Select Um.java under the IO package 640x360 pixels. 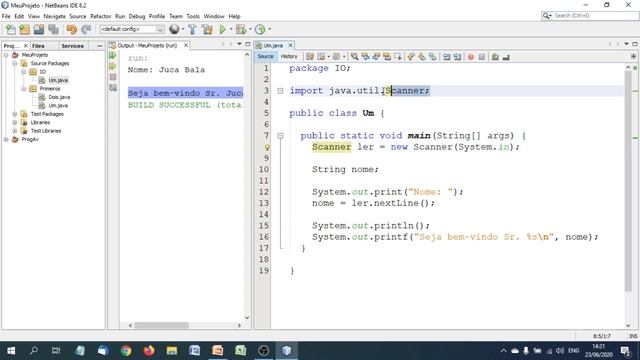[58, 80]
